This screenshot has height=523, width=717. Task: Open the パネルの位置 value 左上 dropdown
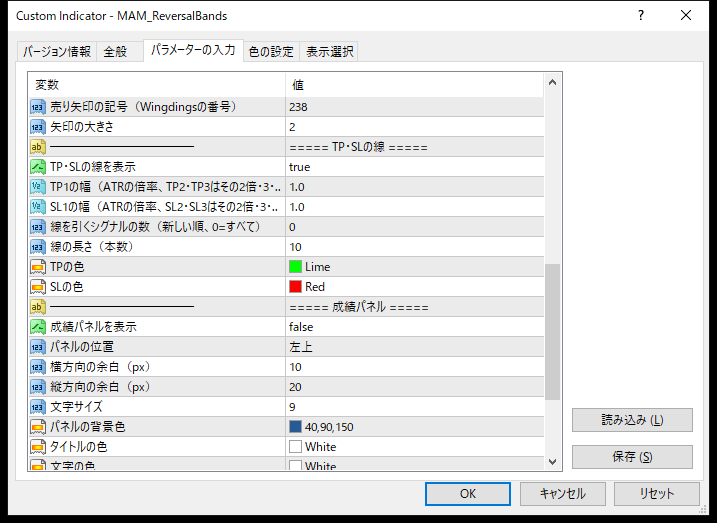[415, 347]
